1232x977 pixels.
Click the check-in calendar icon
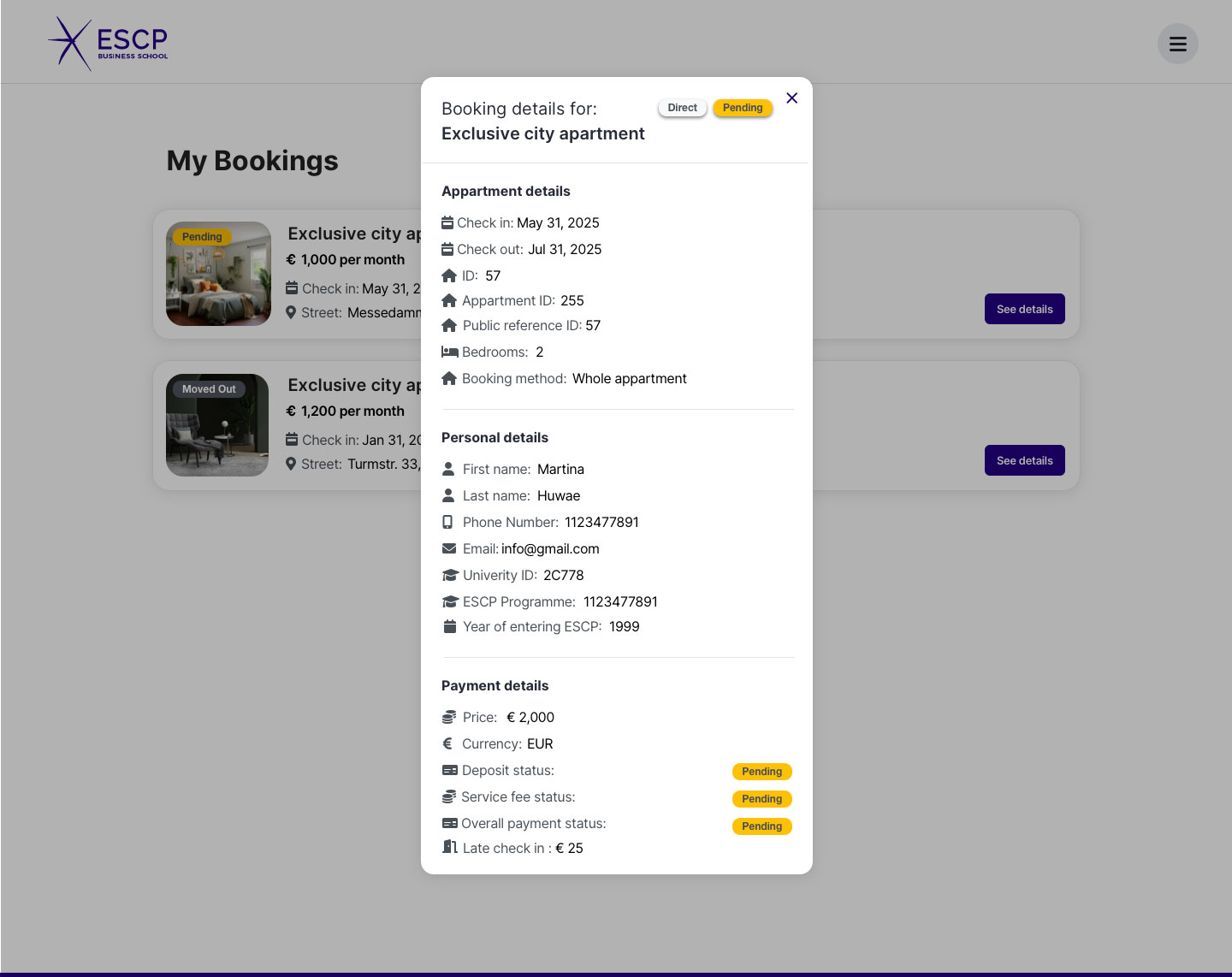447,222
